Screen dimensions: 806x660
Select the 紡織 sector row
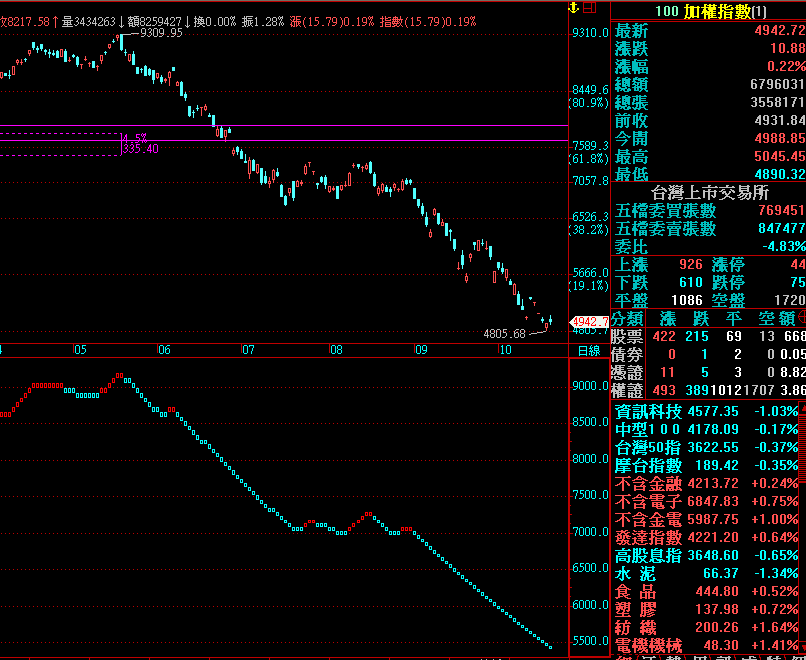(x=704, y=627)
